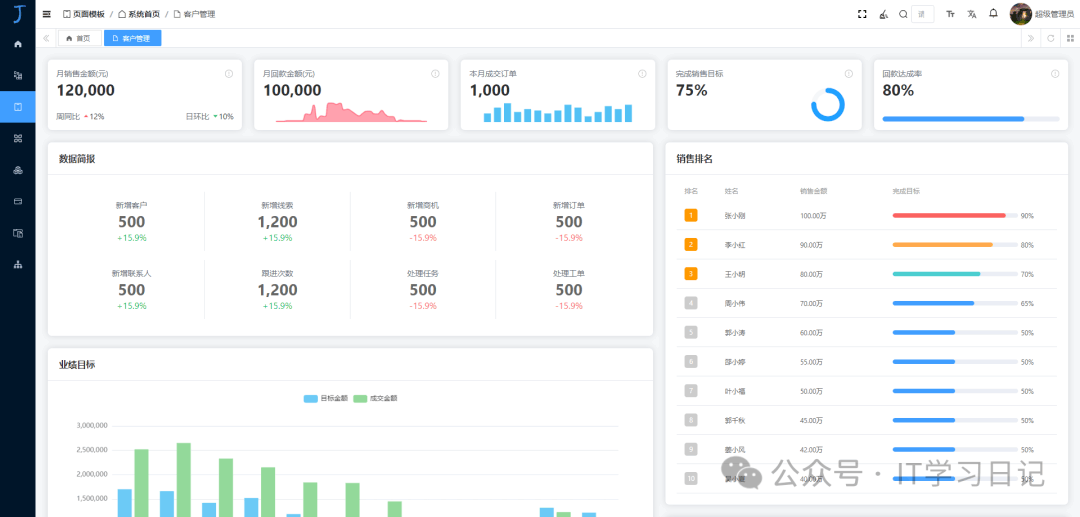The image size is (1080, 517).
Task: Switch to the 首页 tab
Action: tap(79, 39)
